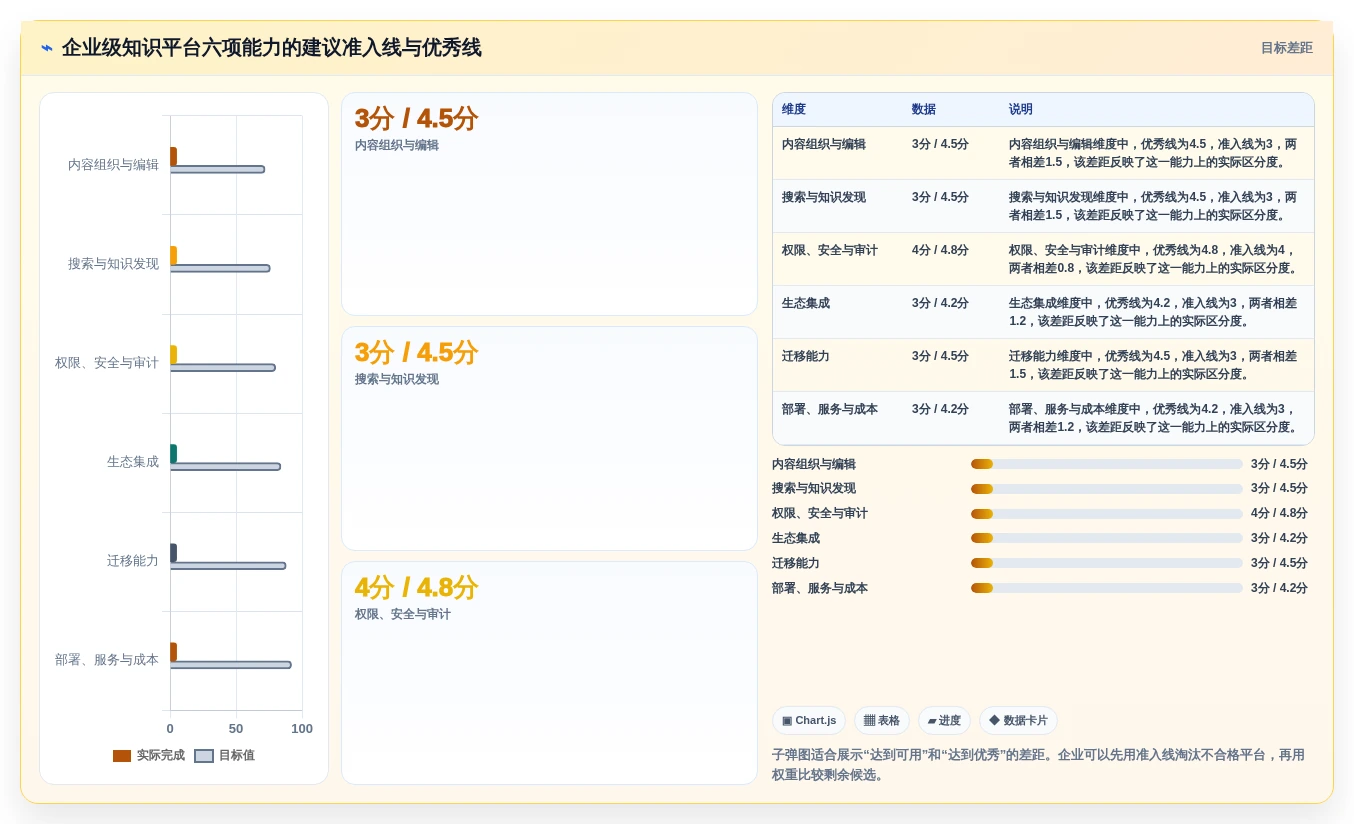Viewport: 1354px width, 824px height.
Task: Click the 内容组织与编辑 target bar in chart
Action: pos(217,169)
